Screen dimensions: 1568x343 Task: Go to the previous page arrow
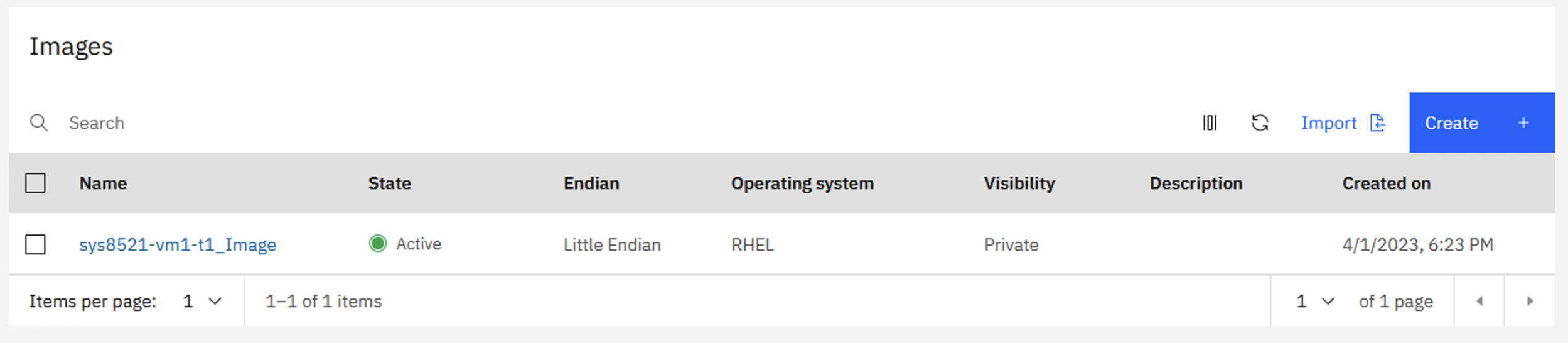1479,302
